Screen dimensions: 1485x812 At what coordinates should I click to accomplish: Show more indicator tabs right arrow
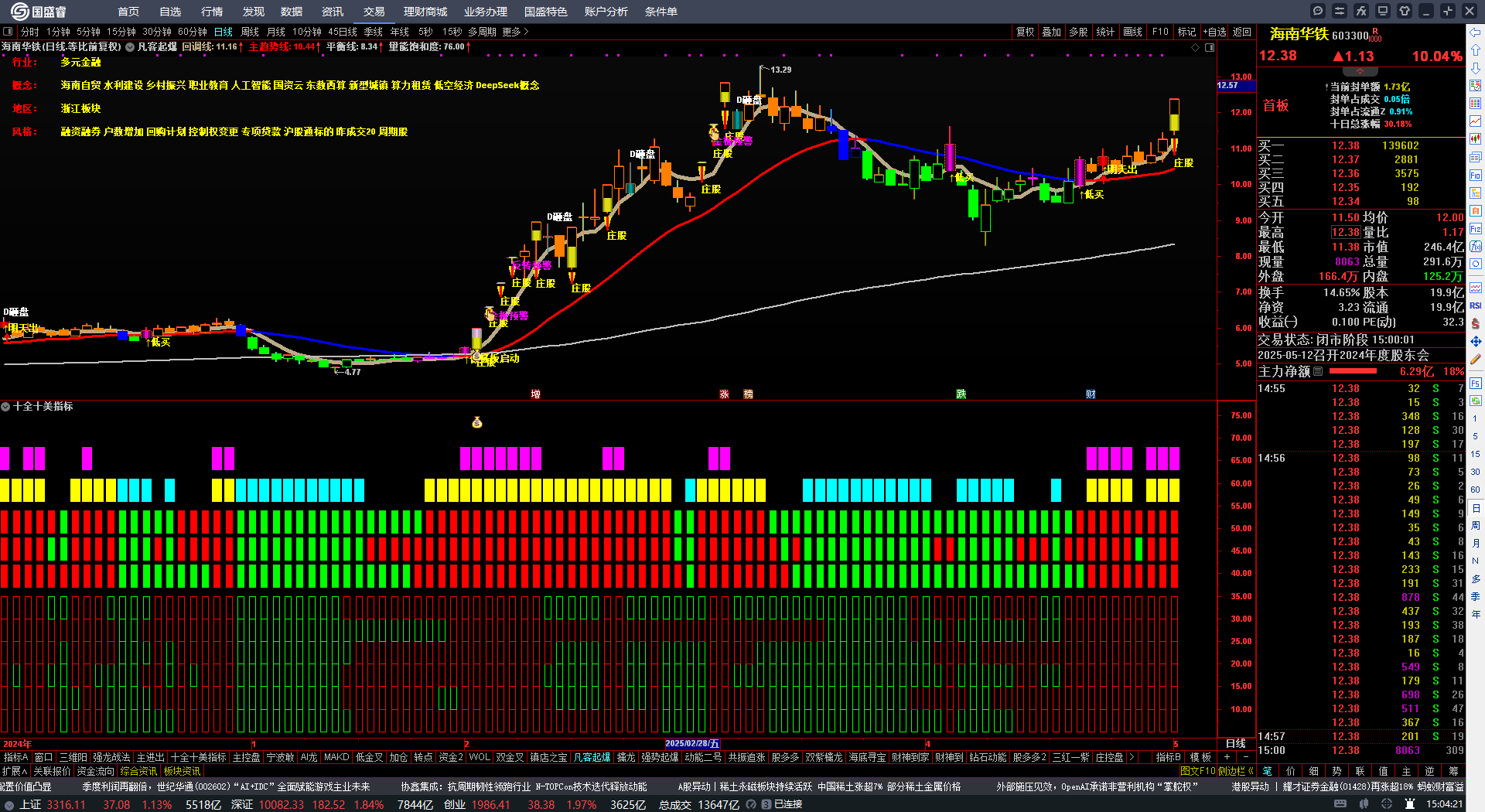(1132, 757)
